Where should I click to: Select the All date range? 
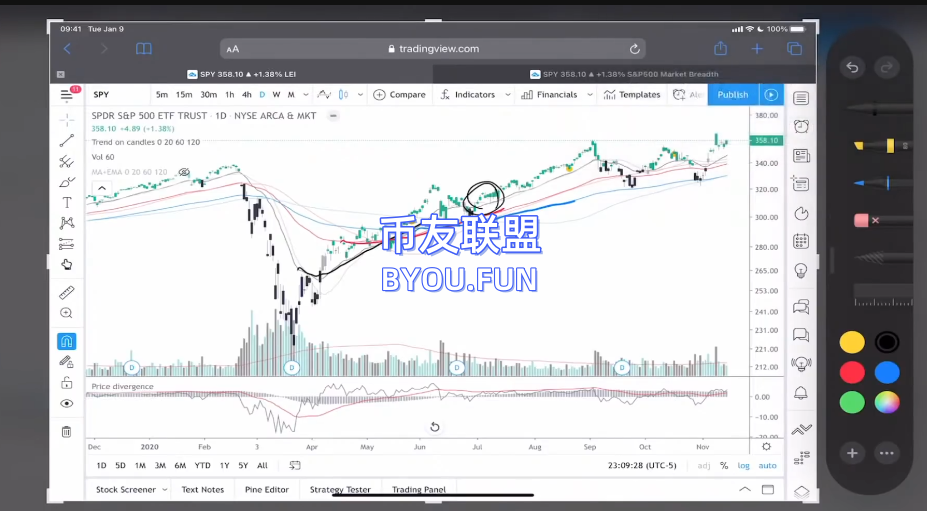(262, 465)
